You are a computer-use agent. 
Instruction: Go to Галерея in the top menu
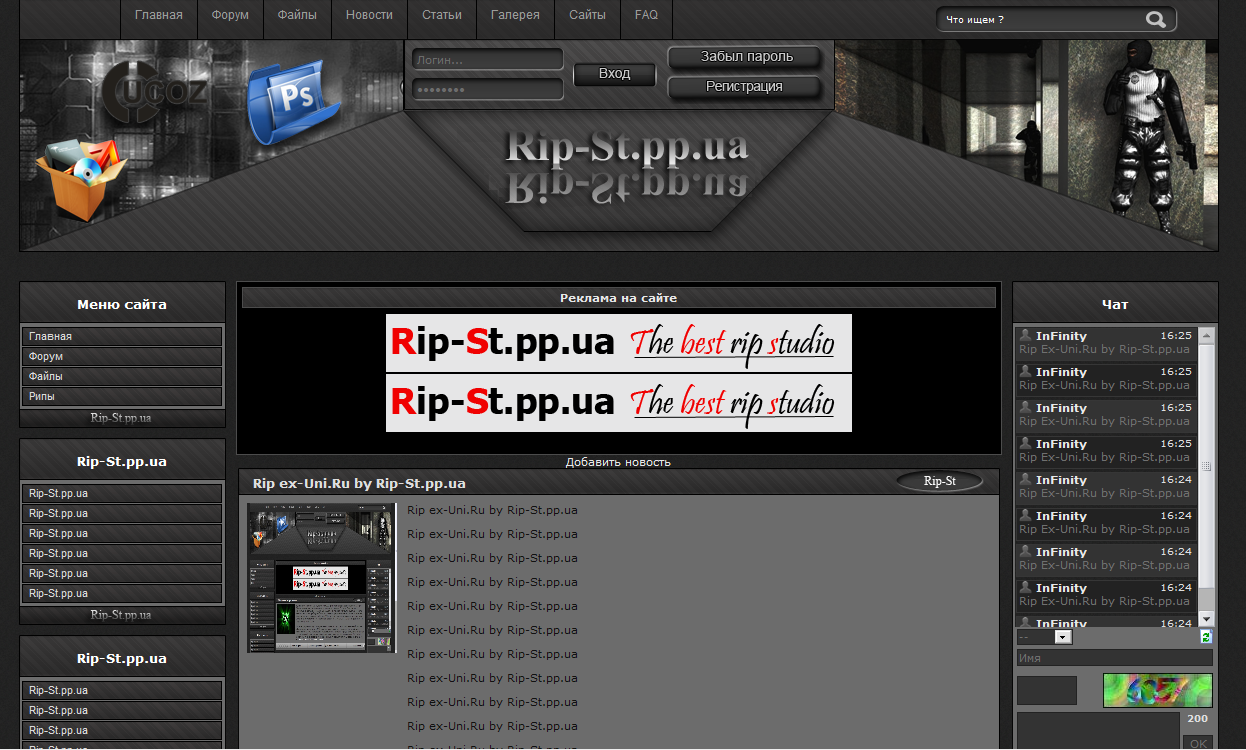click(x=515, y=16)
